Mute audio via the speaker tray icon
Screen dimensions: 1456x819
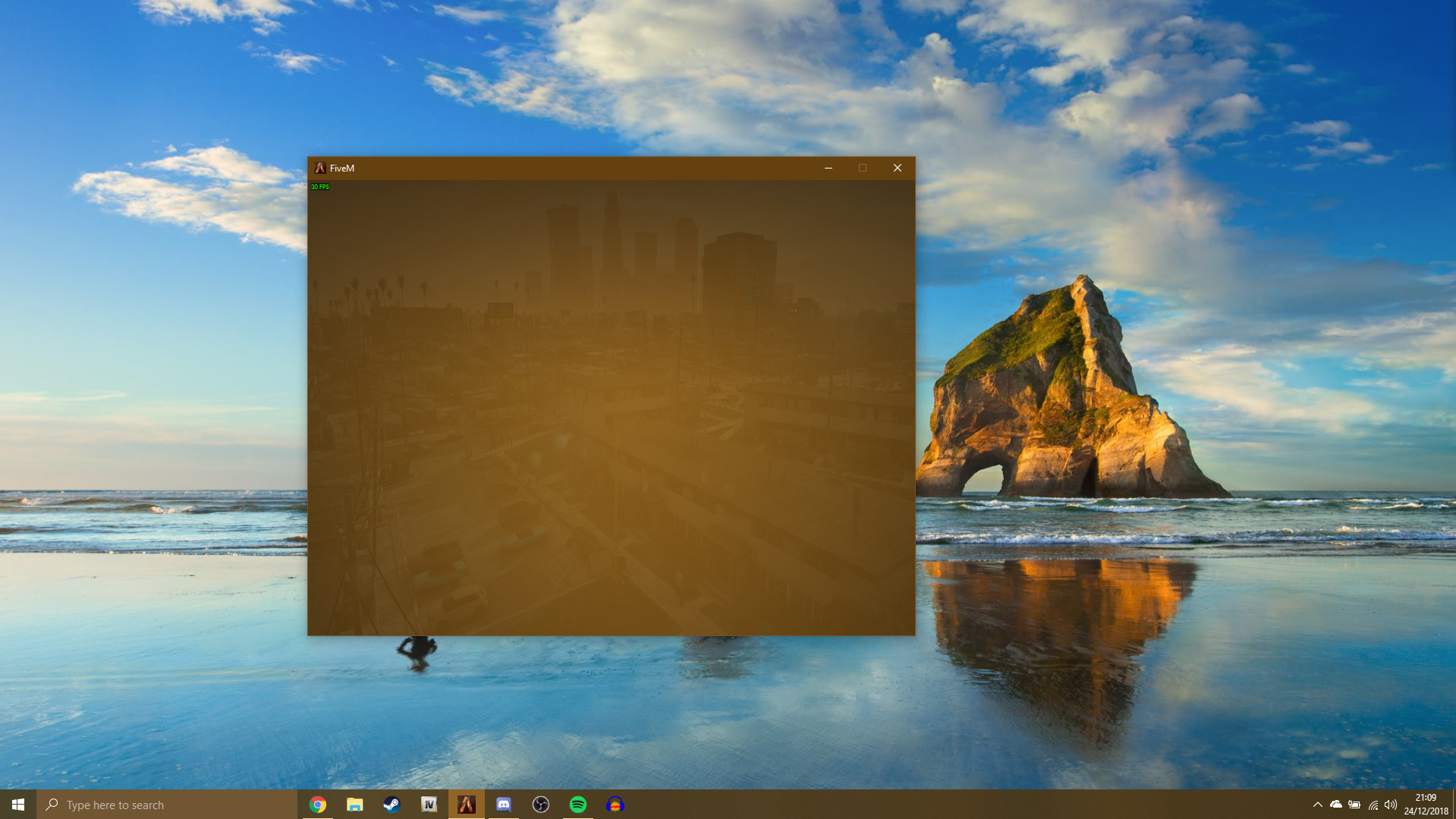1391,805
